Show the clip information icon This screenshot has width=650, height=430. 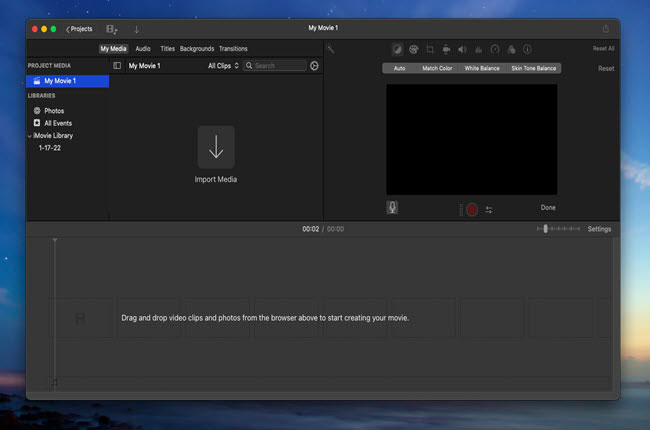coord(527,50)
